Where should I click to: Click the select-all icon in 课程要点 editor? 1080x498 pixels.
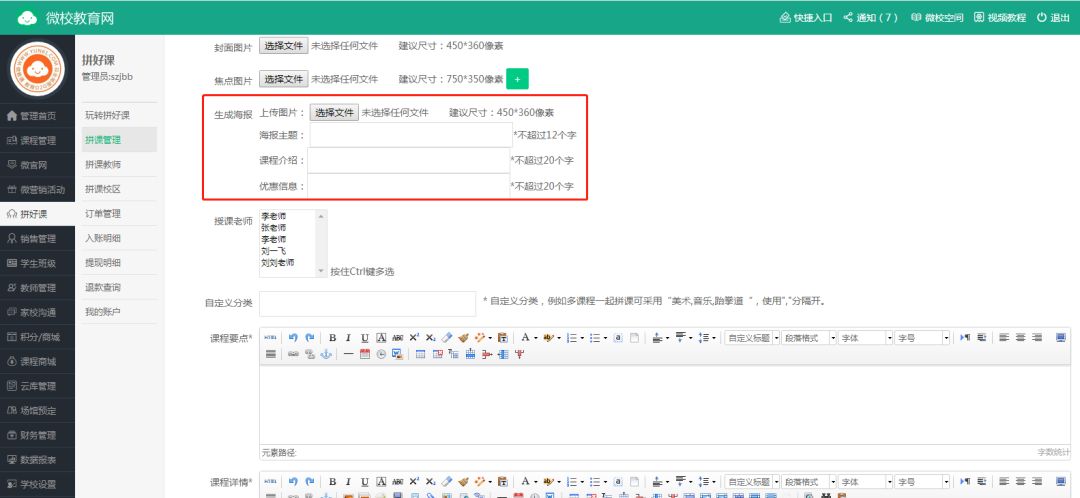pyautogui.click(x=618, y=338)
